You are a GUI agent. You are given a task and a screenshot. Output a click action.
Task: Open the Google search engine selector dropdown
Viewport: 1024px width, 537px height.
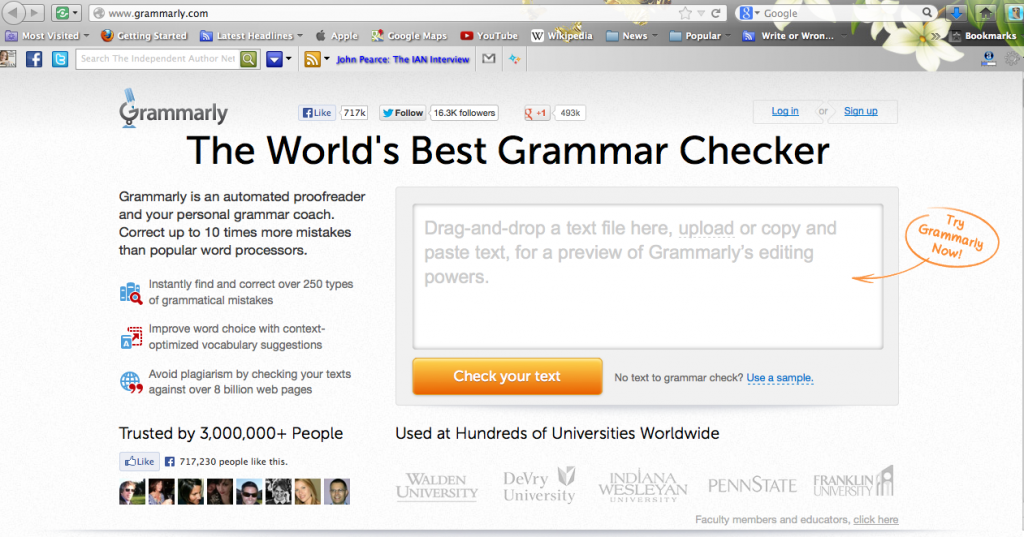749,13
